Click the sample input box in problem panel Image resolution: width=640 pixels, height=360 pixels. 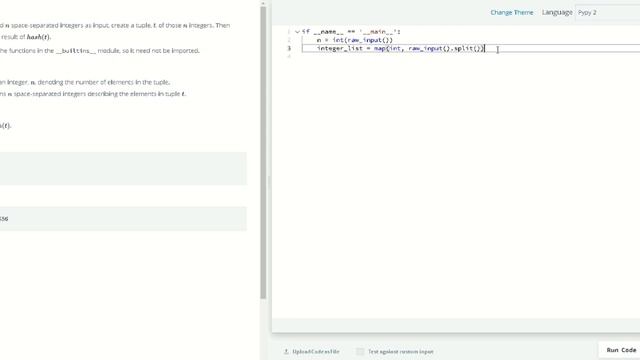(x=123, y=169)
